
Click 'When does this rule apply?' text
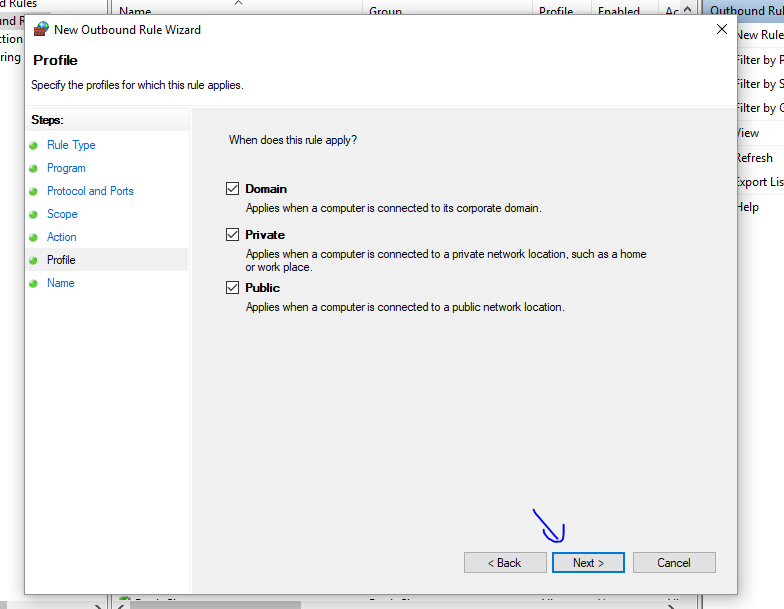point(293,140)
